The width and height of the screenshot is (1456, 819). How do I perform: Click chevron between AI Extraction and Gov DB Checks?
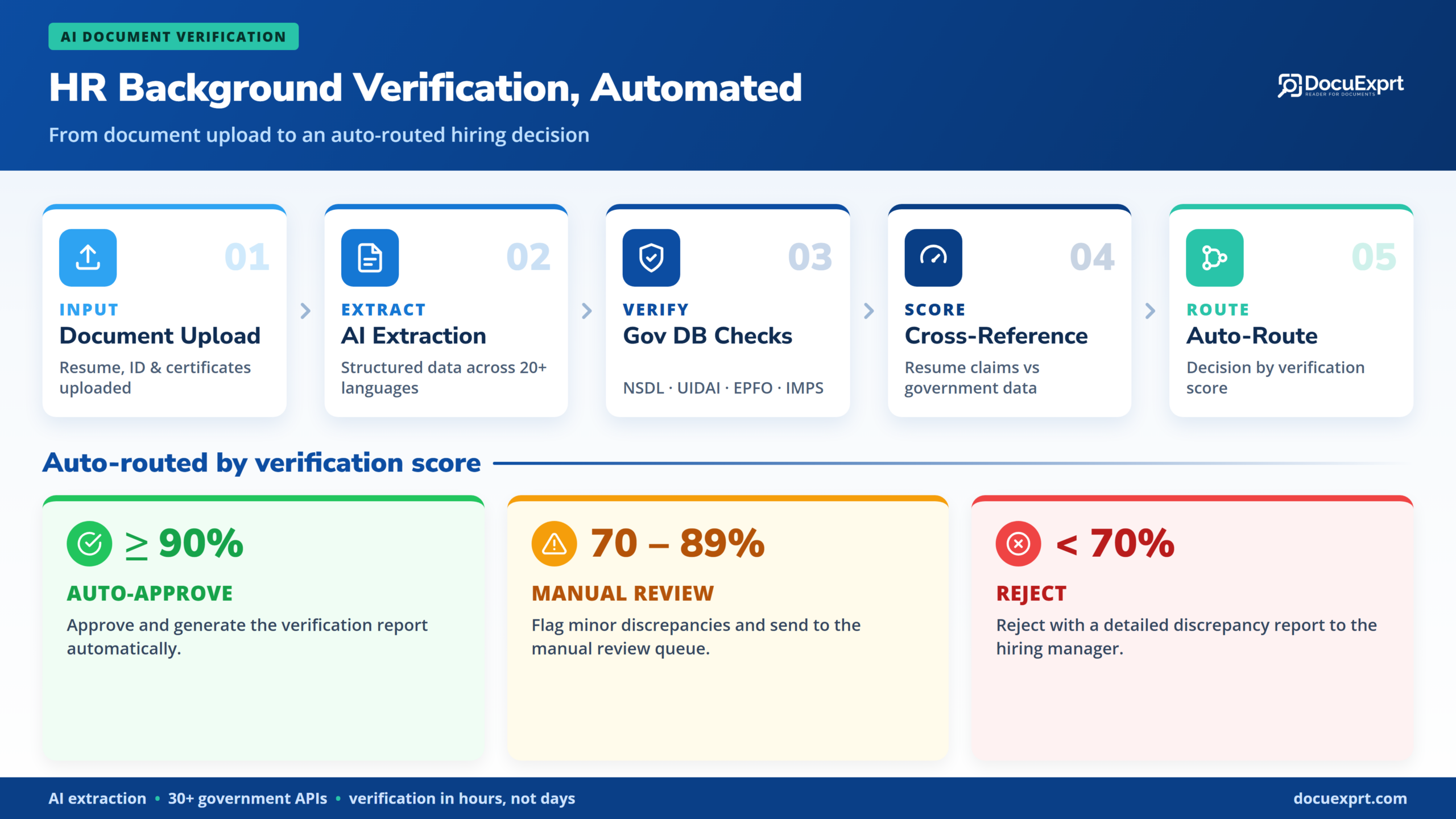coord(587,311)
